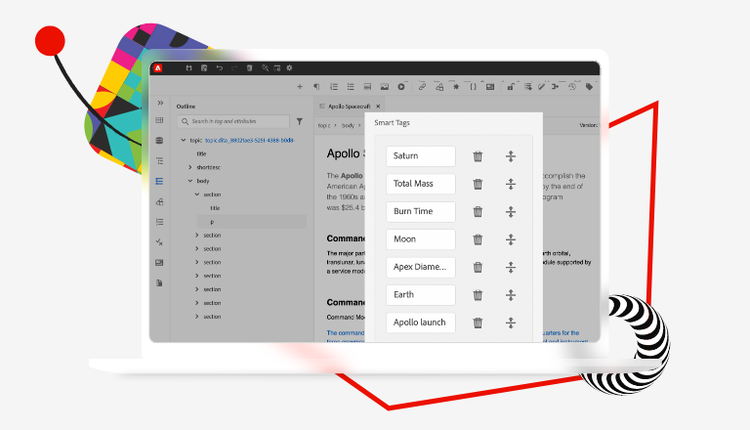Viewport: 750px width, 430px height.
Task: Expand the left sidebar with double chevron
Action: click(x=160, y=103)
